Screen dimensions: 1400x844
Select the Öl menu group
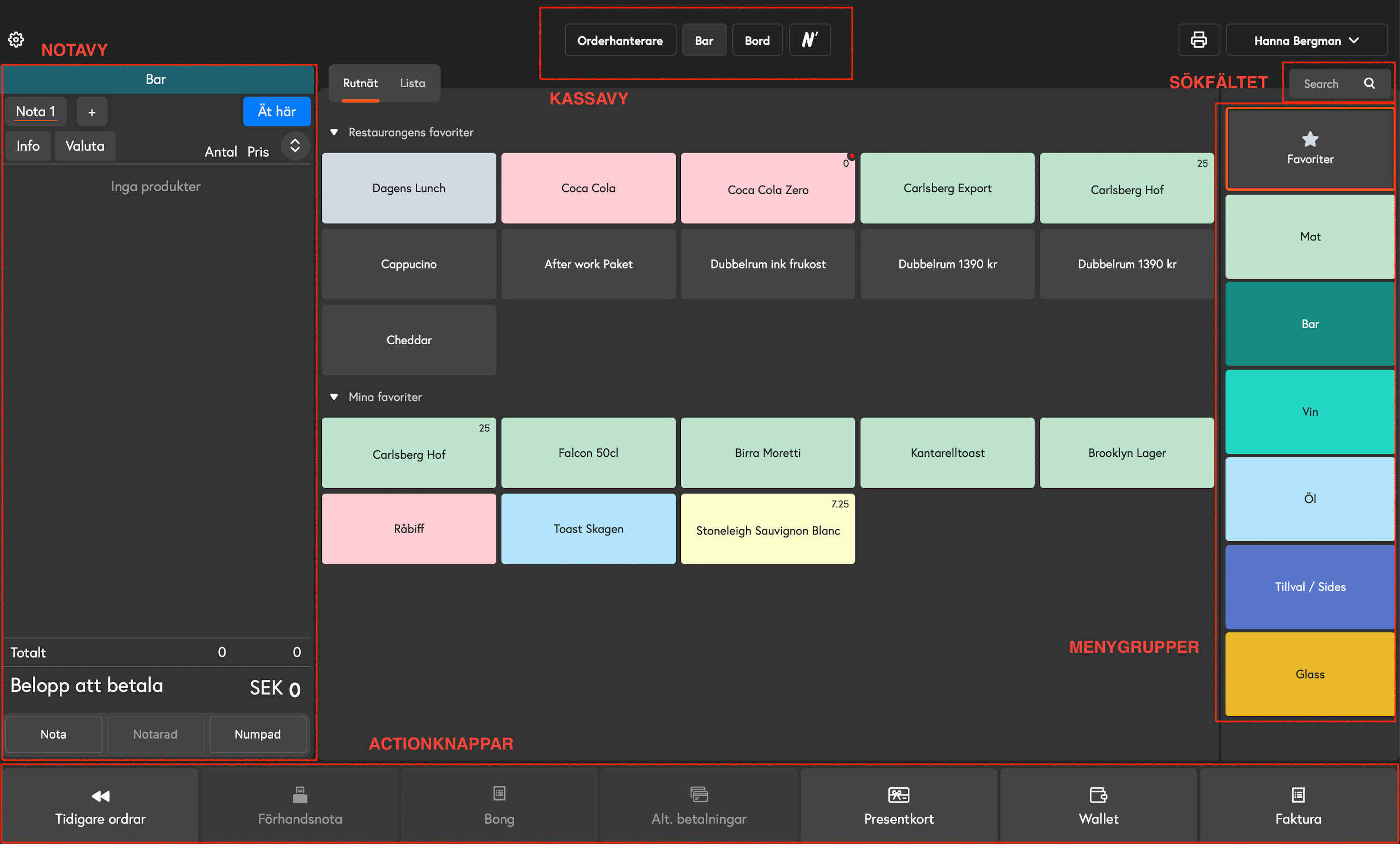tap(1310, 499)
